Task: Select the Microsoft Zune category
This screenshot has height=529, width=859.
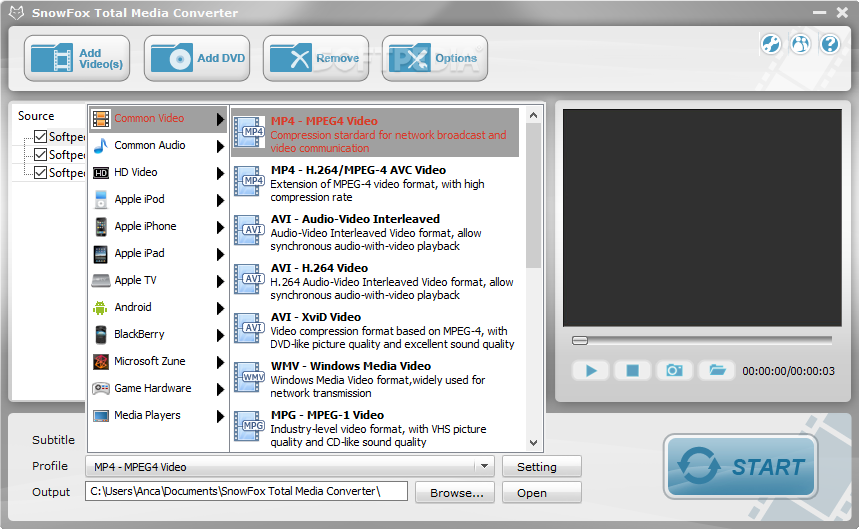Action: coord(158,361)
